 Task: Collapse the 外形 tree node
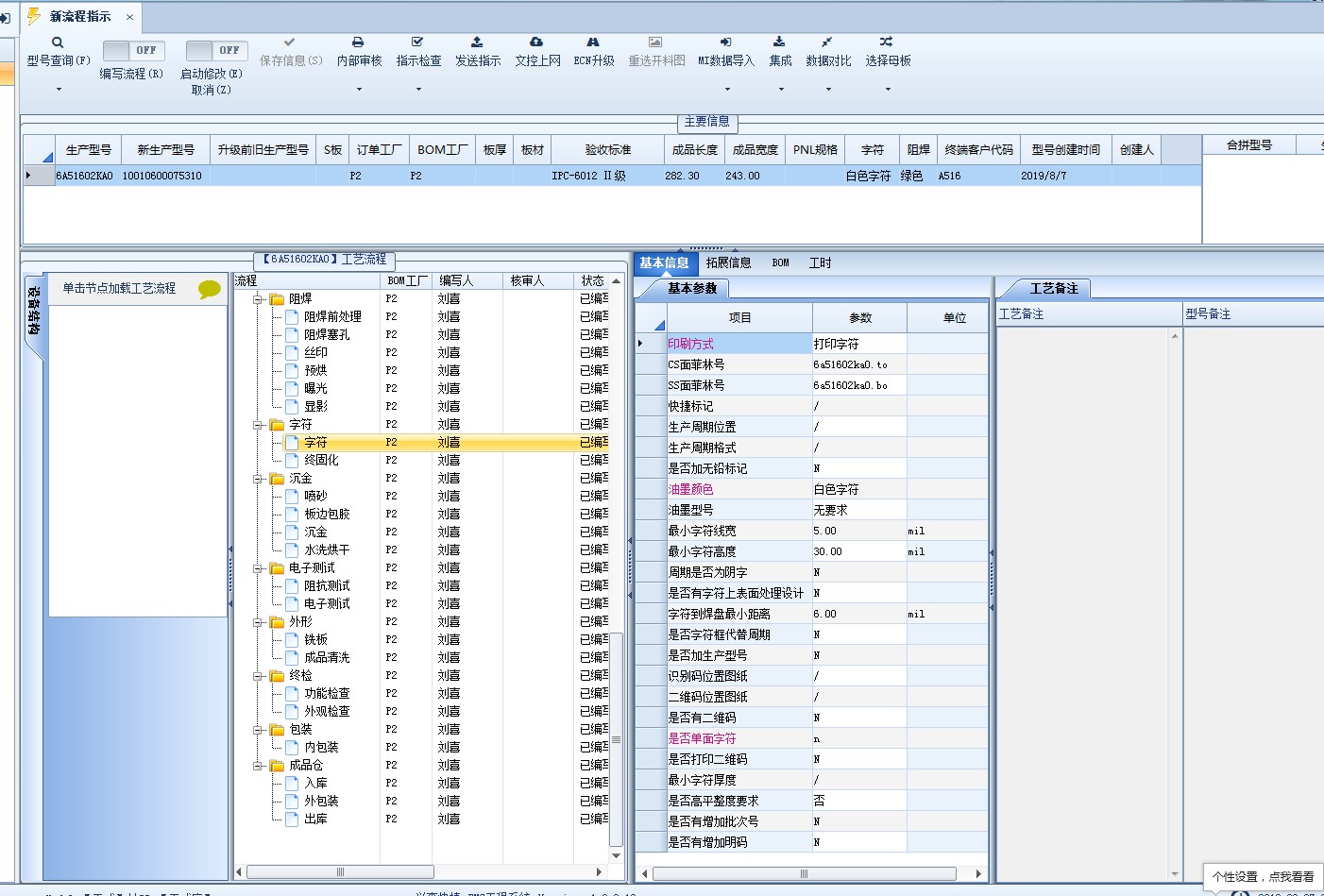(257, 622)
